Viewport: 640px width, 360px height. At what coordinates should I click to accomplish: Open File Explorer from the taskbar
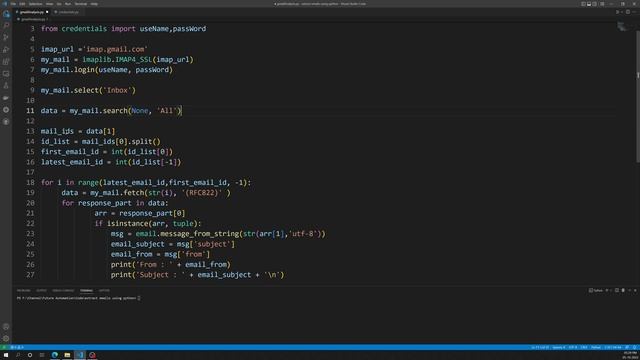coord(67,355)
